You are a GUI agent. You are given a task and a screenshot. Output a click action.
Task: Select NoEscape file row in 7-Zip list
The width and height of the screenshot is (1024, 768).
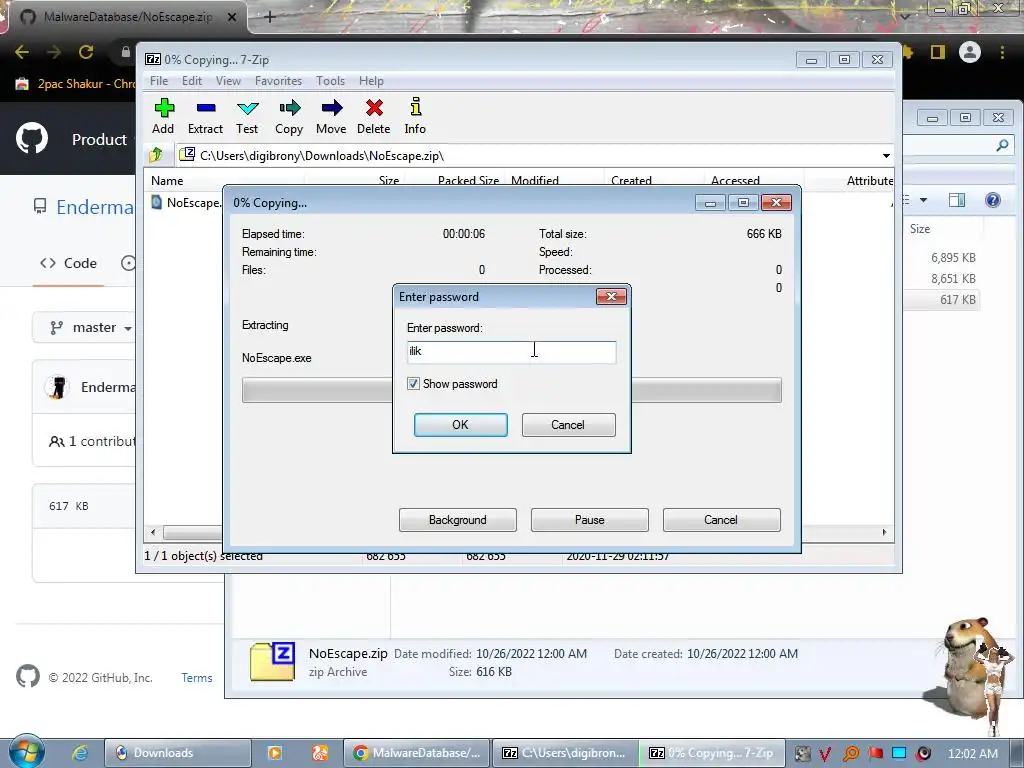tap(186, 202)
